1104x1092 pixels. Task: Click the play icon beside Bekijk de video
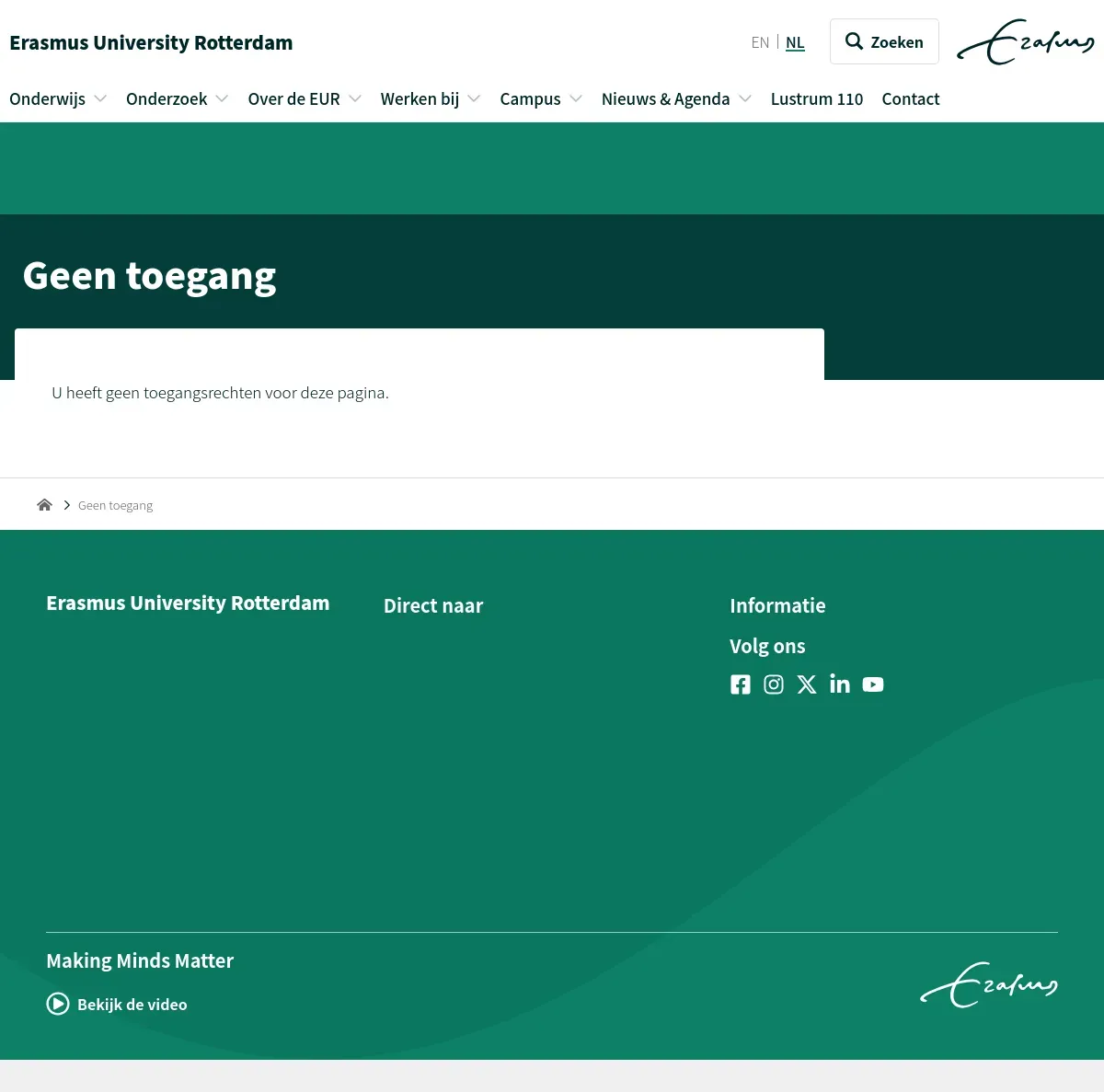click(58, 1004)
